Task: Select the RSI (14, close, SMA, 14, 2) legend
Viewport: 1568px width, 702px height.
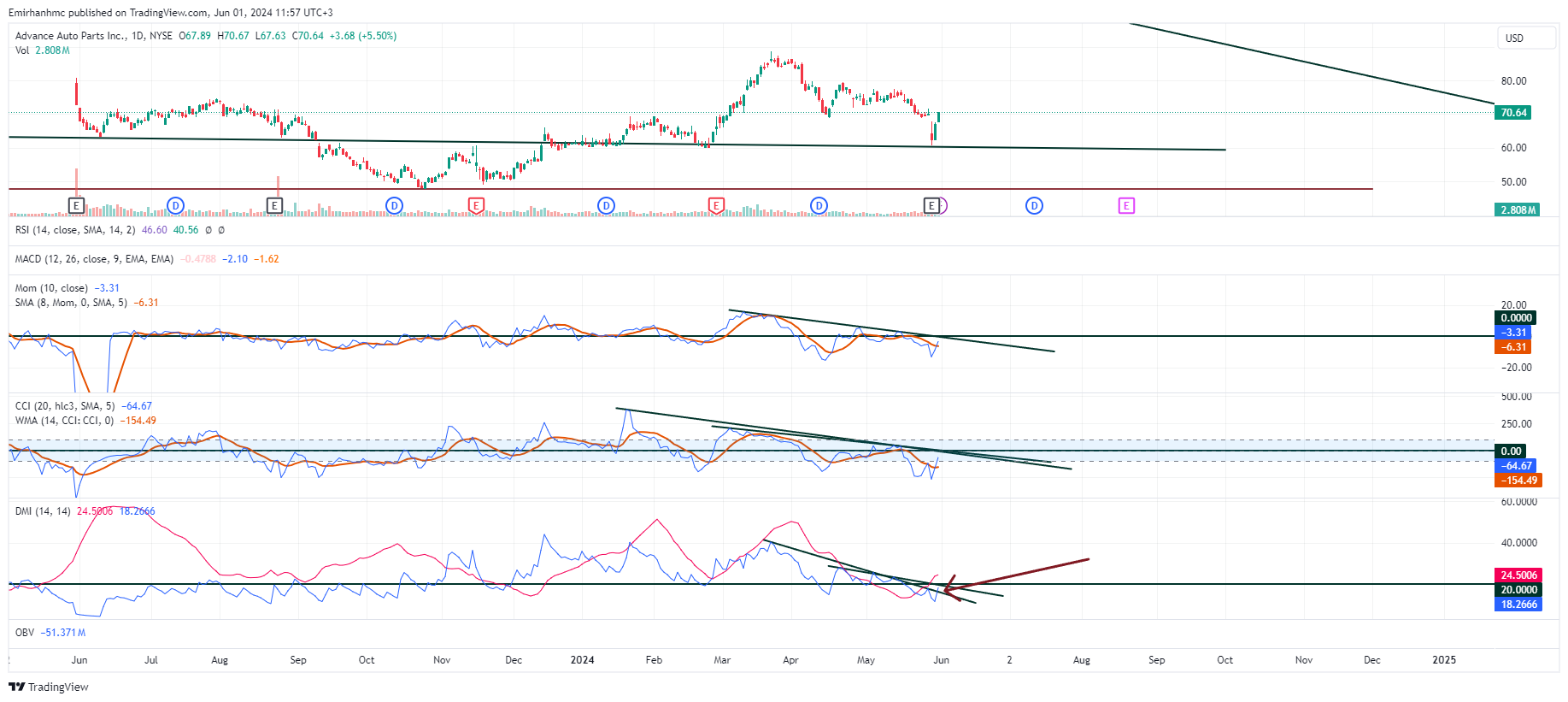Action: click(x=75, y=230)
